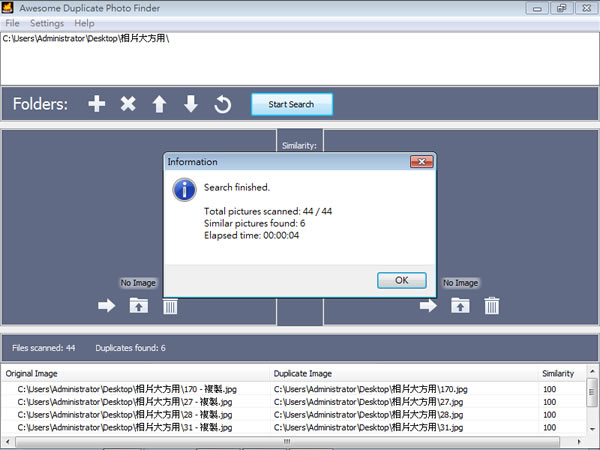The height and width of the screenshot is (450, 600).
Task: Move folder down with the down arrow
Action: pyautogui.click(x=191, y=104)
